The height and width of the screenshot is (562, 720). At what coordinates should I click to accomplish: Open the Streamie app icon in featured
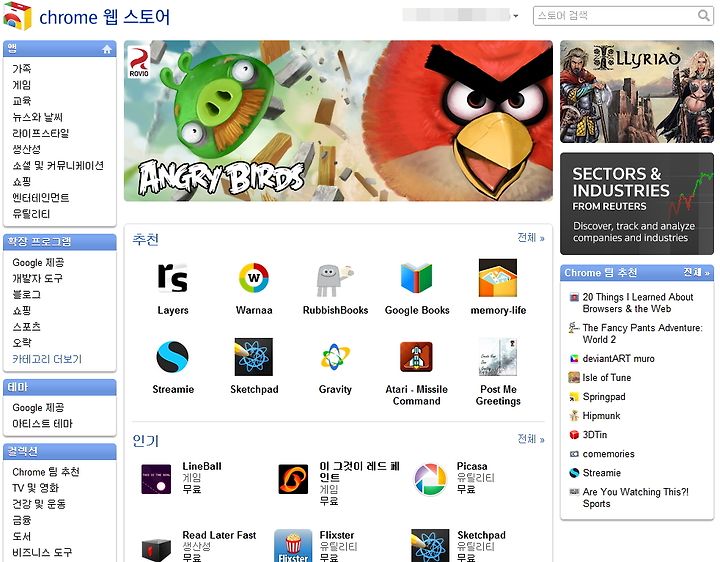(x=173, y=357)
